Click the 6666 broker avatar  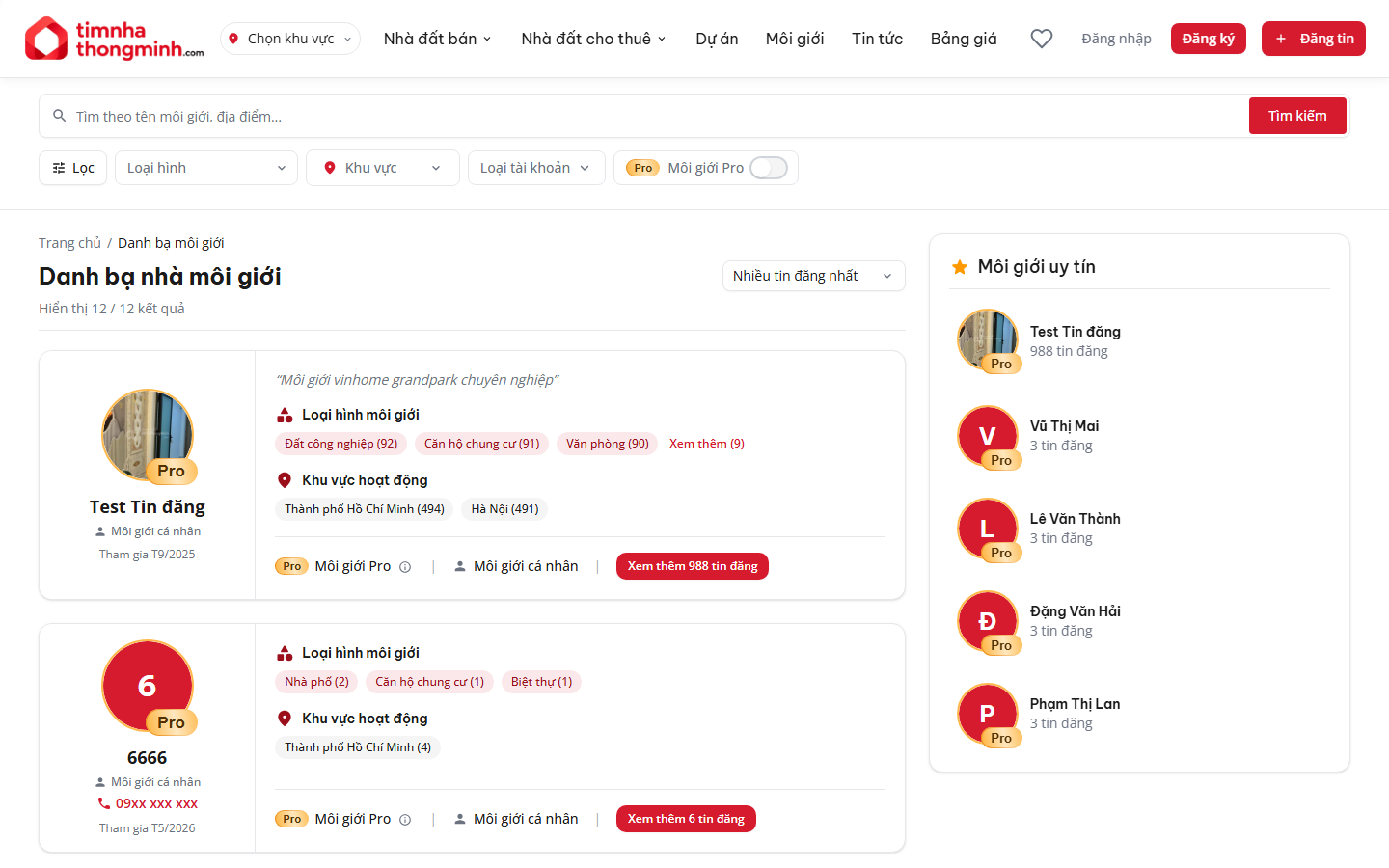click(148, 686)
